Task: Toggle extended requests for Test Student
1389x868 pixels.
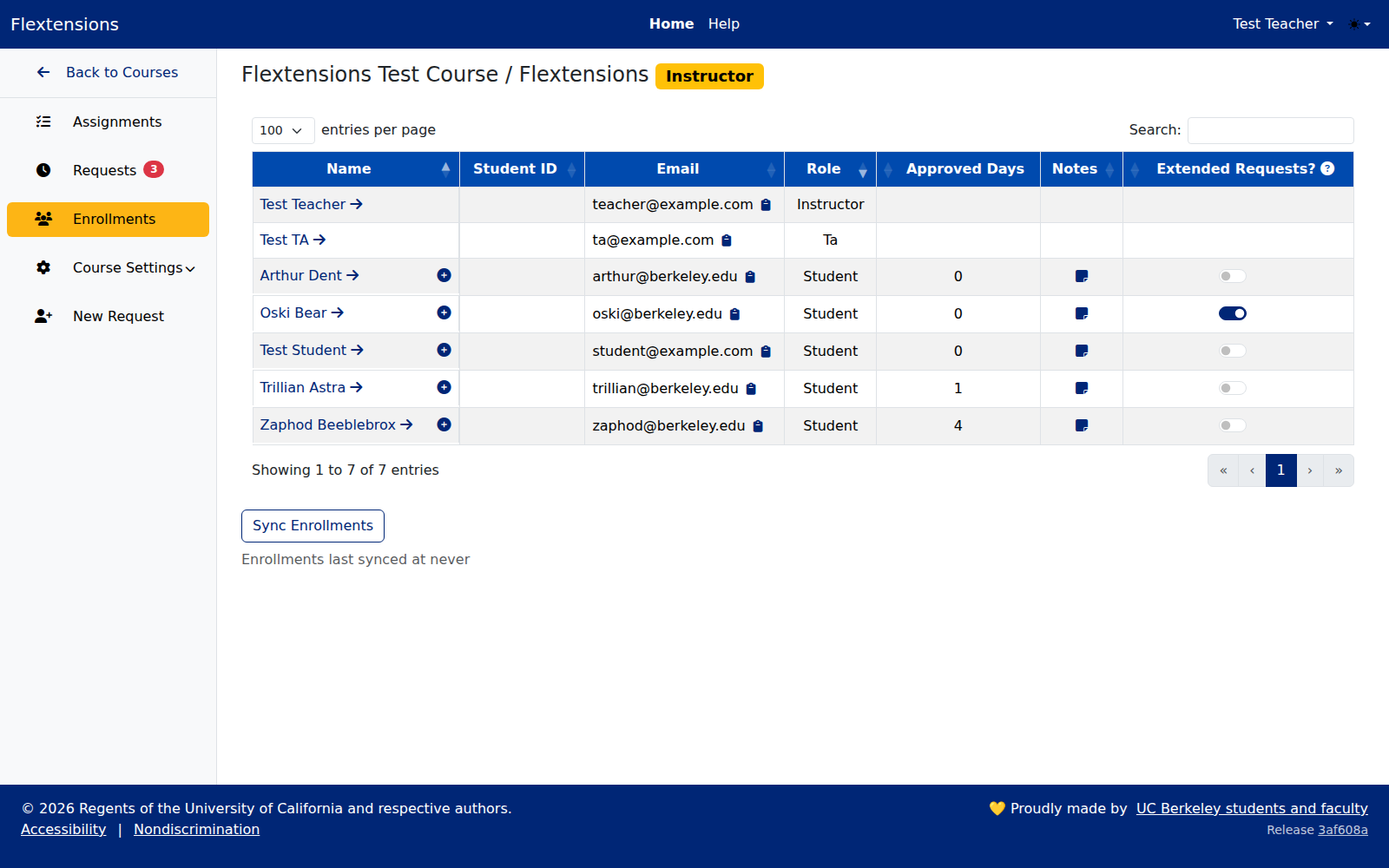Action: click(1233, 351)
